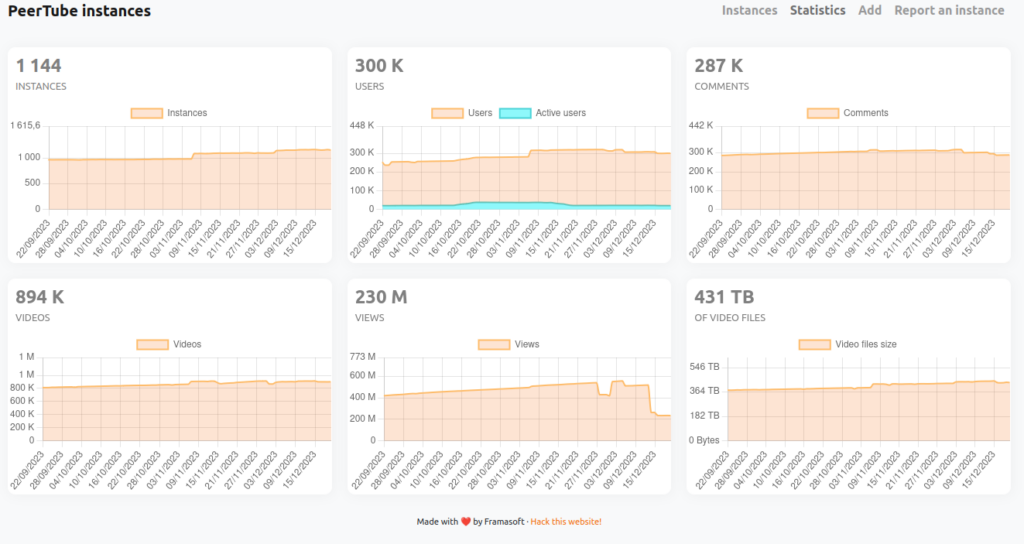Viewport: 1024px width, 544px height.
Task: Click the 287 K comments count
Action: (718, 66)
